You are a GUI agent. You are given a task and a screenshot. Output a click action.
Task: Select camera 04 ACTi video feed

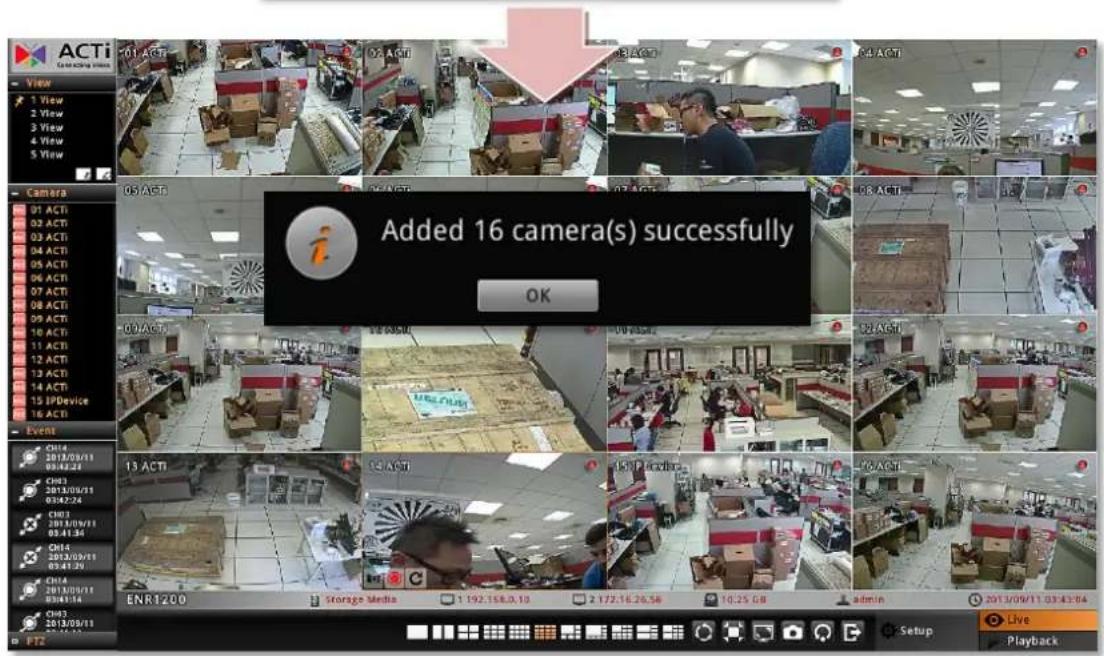[974, 108]
